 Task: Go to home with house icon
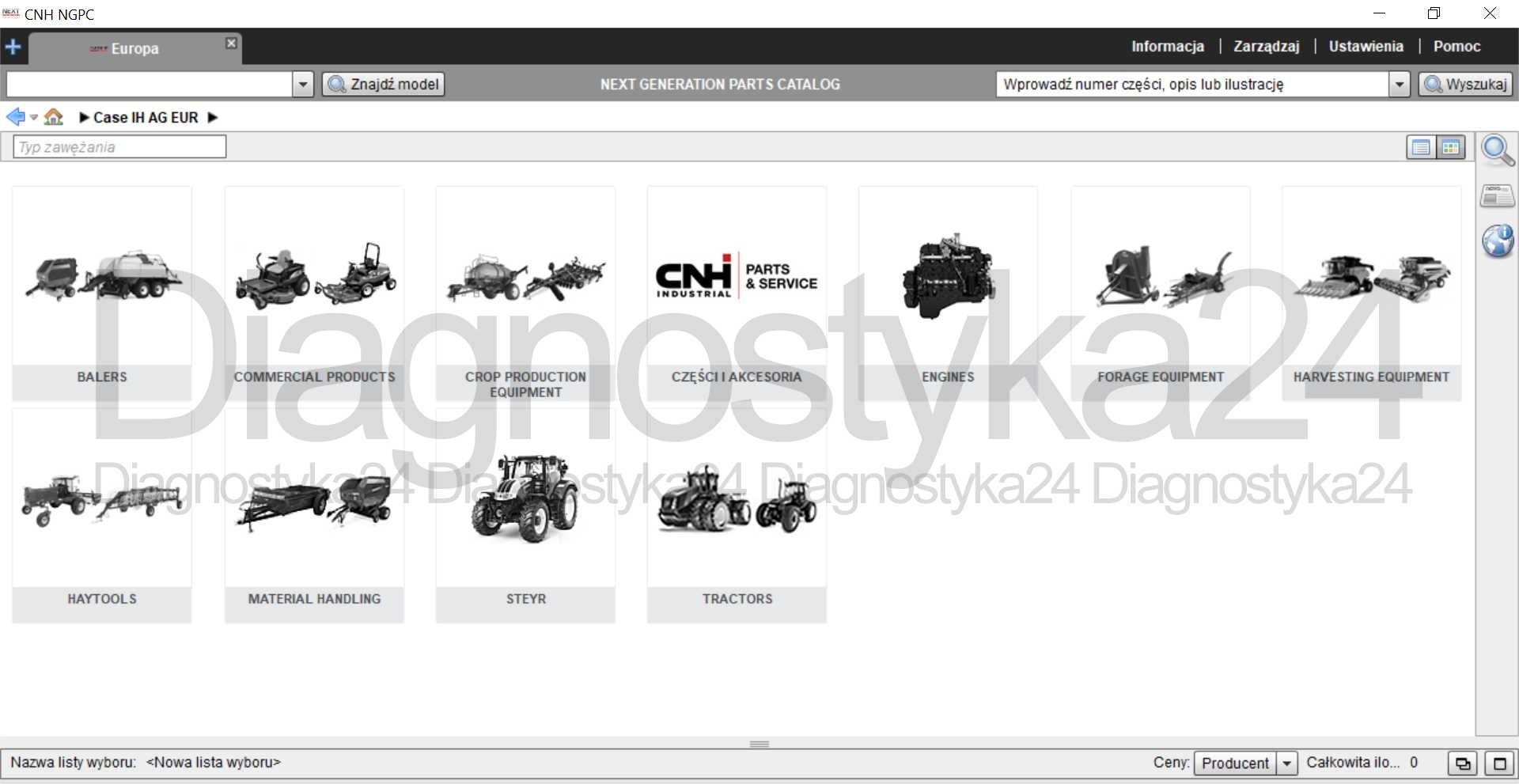click(x=54, y=117)
